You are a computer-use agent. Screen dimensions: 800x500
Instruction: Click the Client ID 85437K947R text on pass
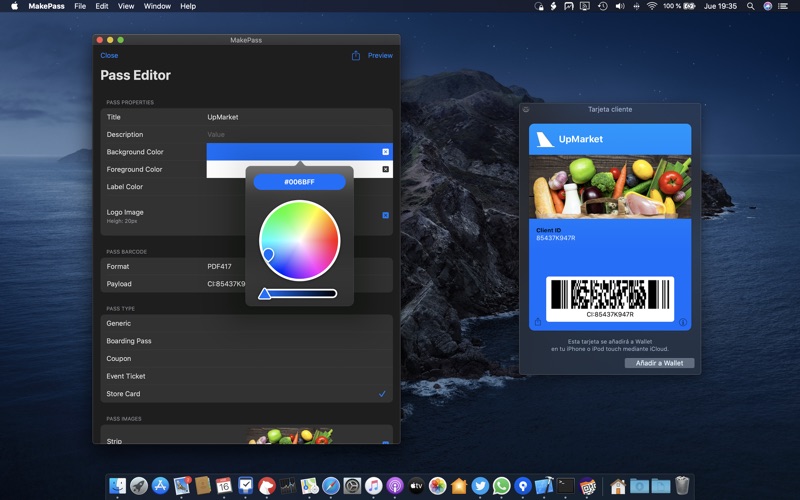click(556, 234)
